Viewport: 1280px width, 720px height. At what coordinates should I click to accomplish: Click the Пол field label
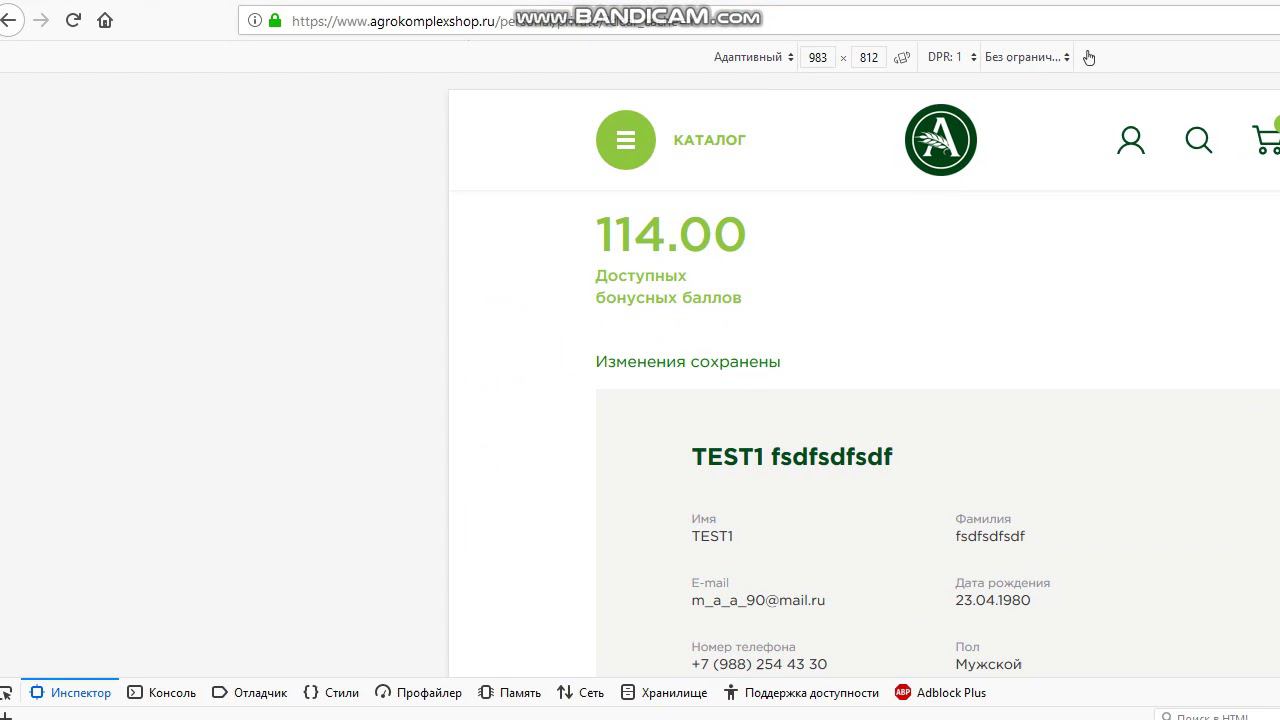pyautogui.click(x=968, y=647)
